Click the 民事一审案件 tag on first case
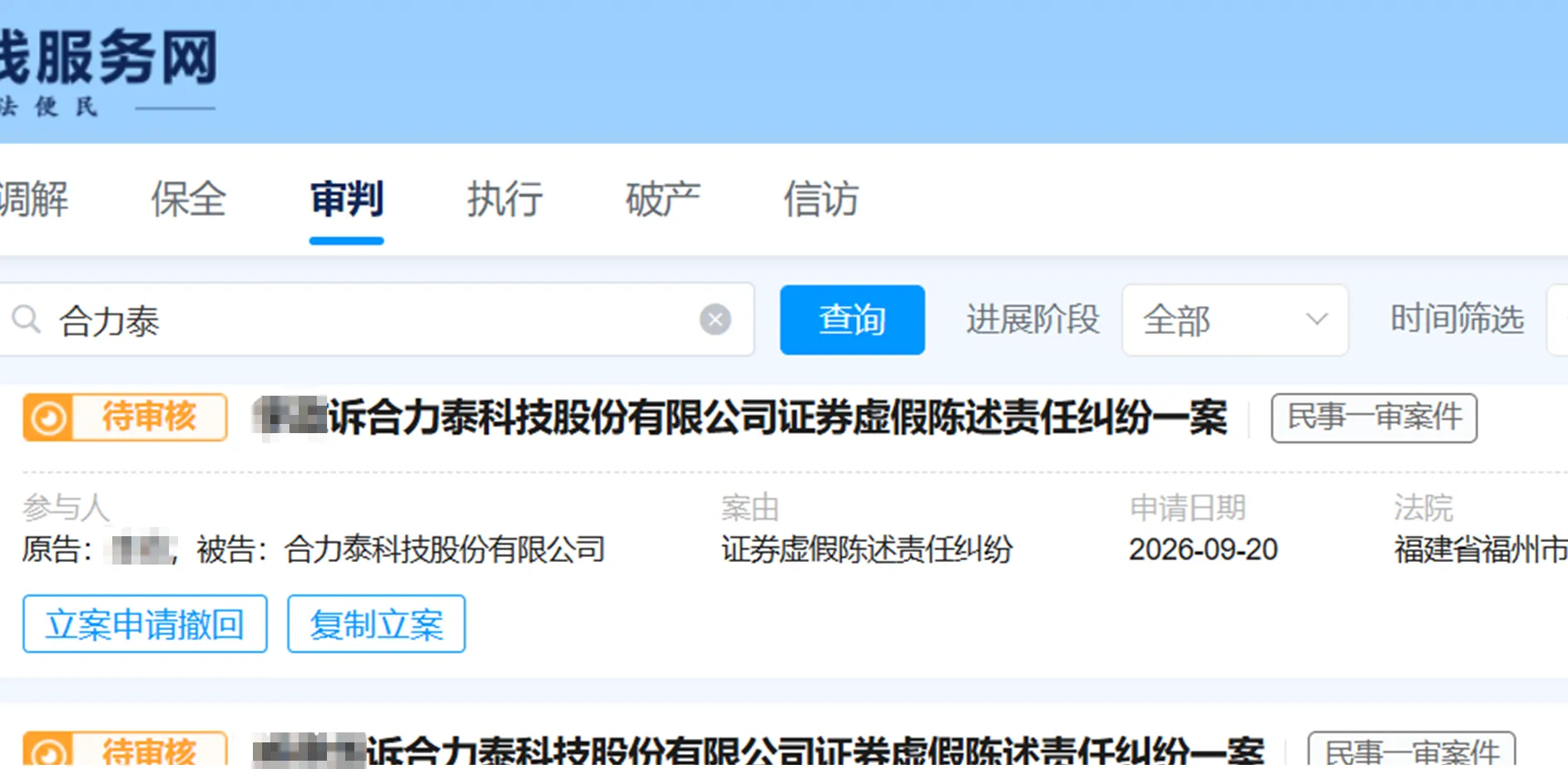The image size is (1568, 769). [1374, 417]
